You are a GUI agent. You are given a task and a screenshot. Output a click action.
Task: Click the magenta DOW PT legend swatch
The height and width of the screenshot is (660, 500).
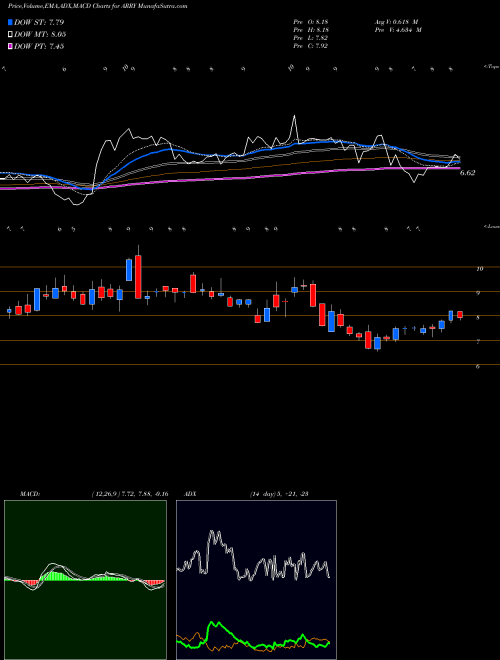11,46
